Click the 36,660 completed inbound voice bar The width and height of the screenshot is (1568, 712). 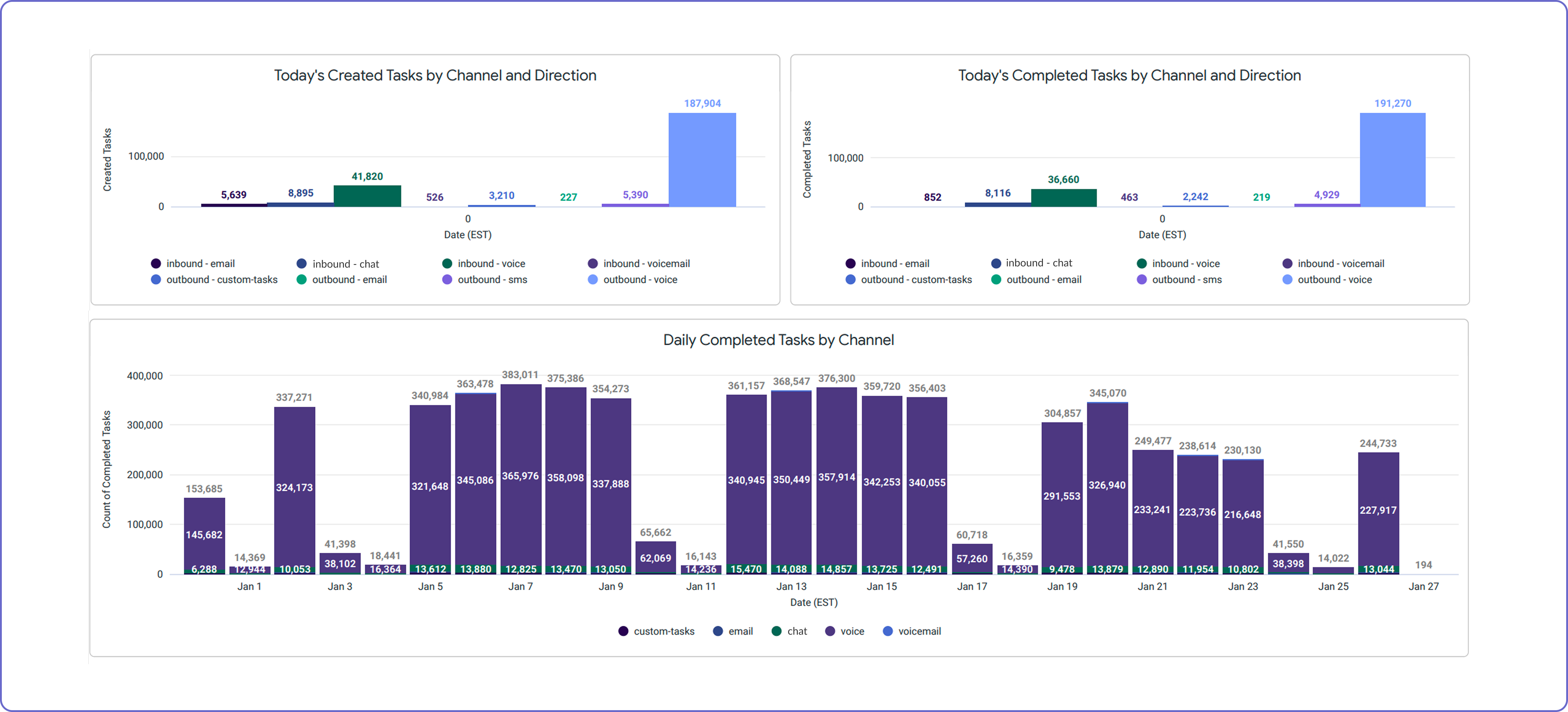point(1063,198)
